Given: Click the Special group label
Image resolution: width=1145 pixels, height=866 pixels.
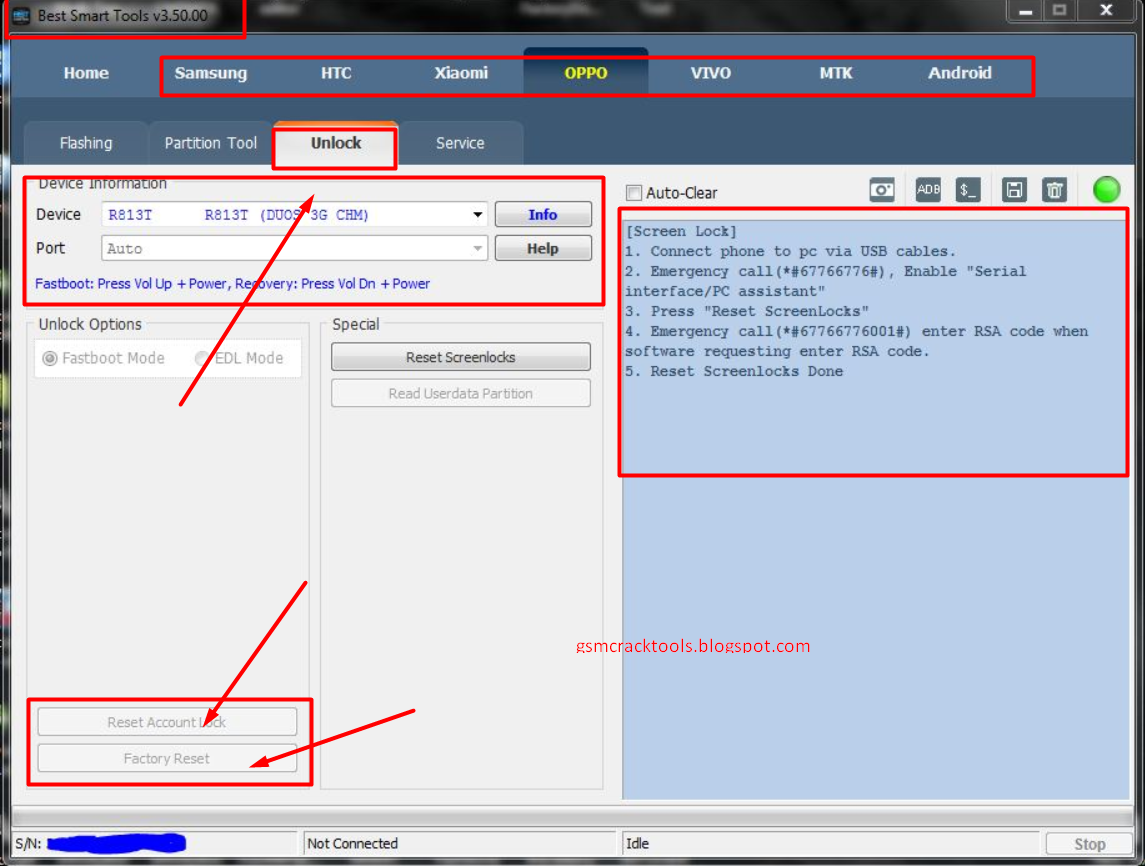Looking at the screenshot, I should [356, 324].
